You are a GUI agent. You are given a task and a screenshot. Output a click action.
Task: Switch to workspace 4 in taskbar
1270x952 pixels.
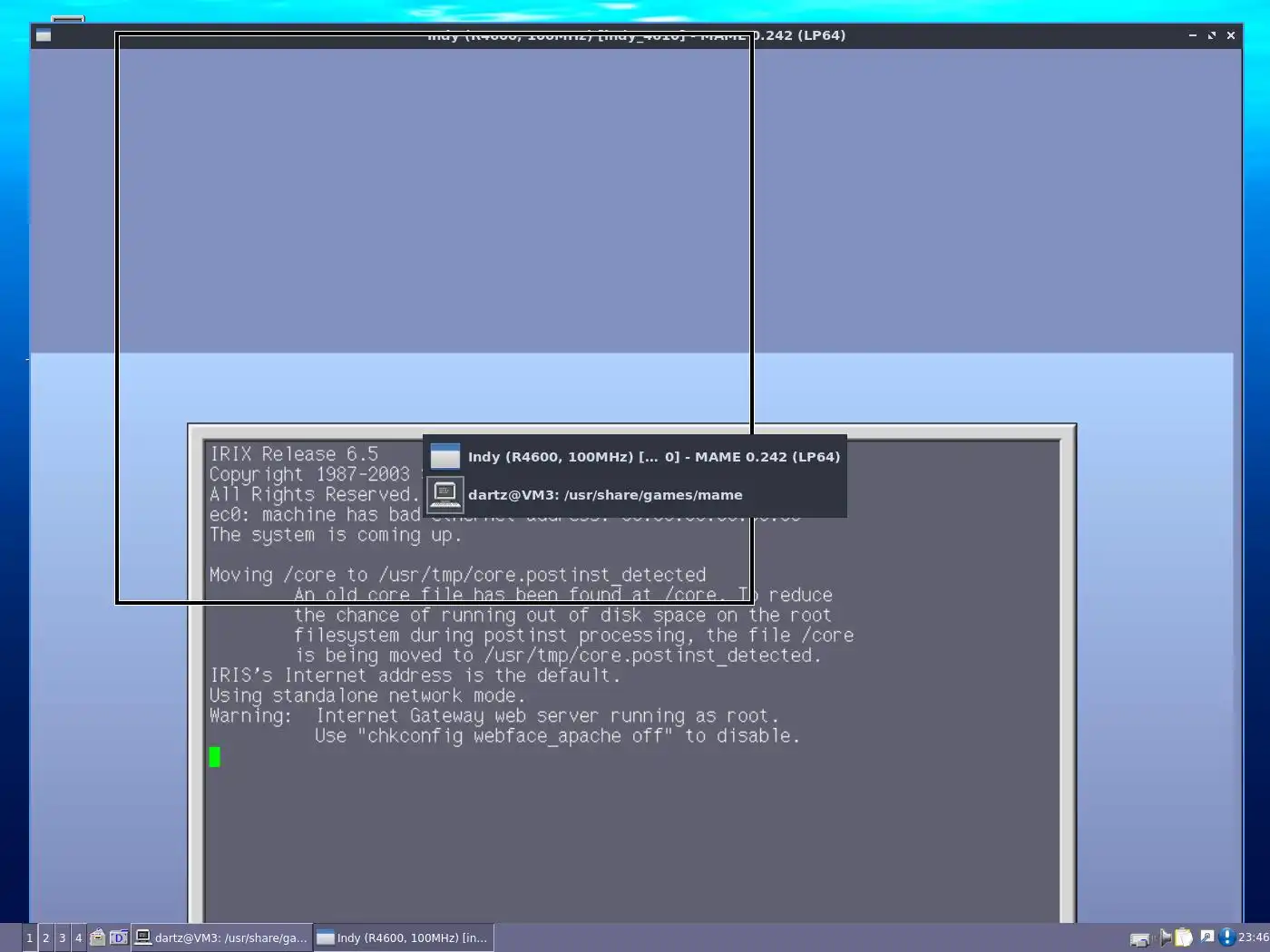click(x=78, y=937)
